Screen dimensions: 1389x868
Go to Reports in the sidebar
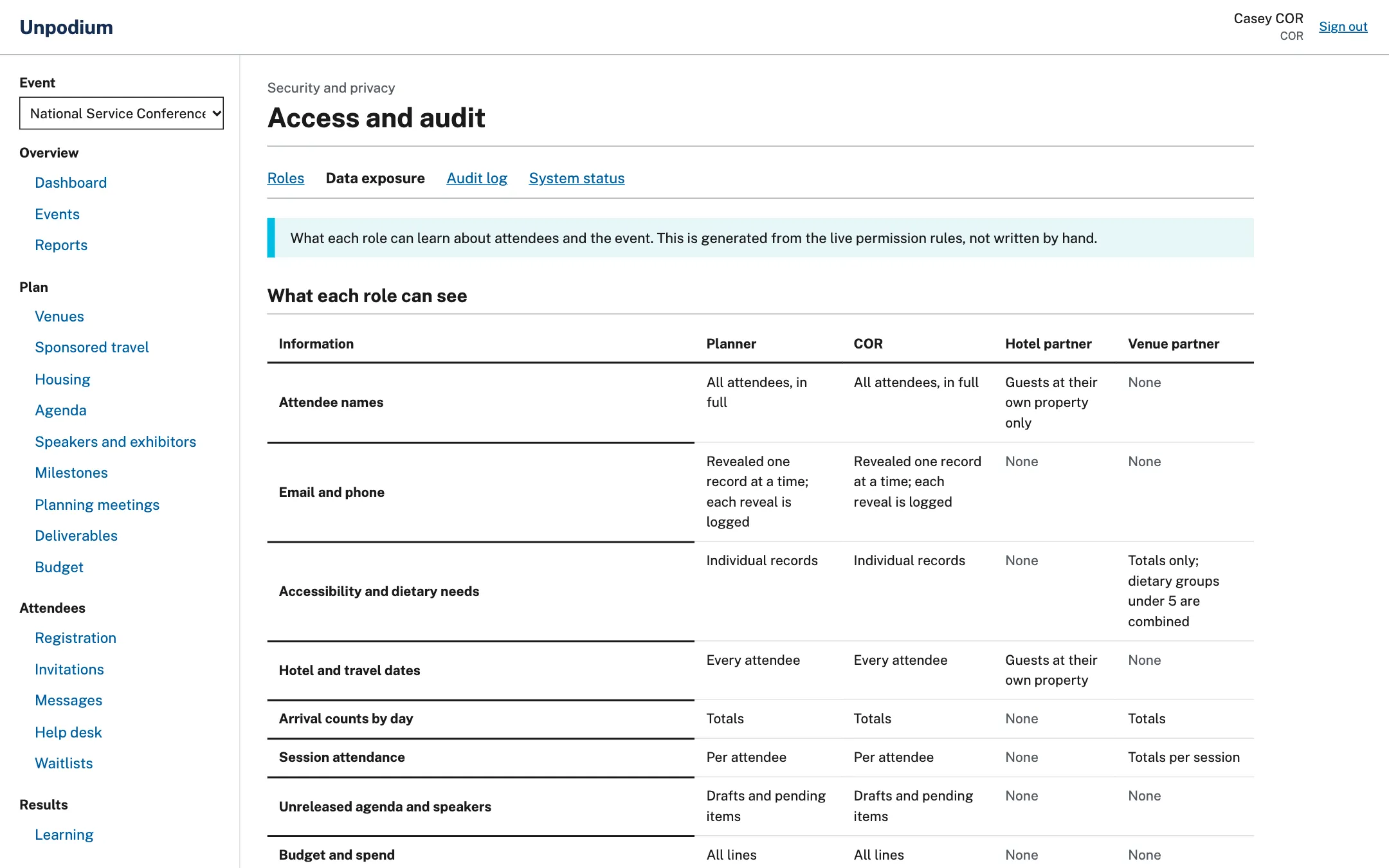click(61, 245)
